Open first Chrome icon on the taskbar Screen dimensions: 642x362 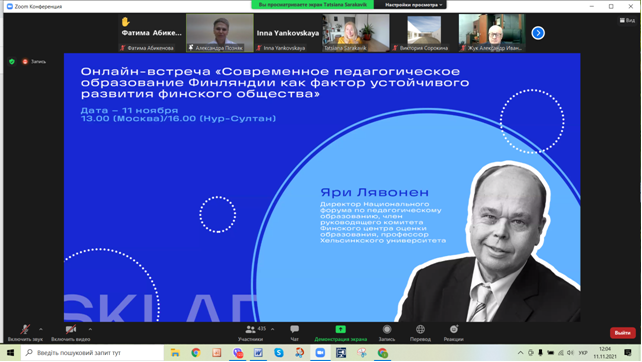[x=196, y=353]
